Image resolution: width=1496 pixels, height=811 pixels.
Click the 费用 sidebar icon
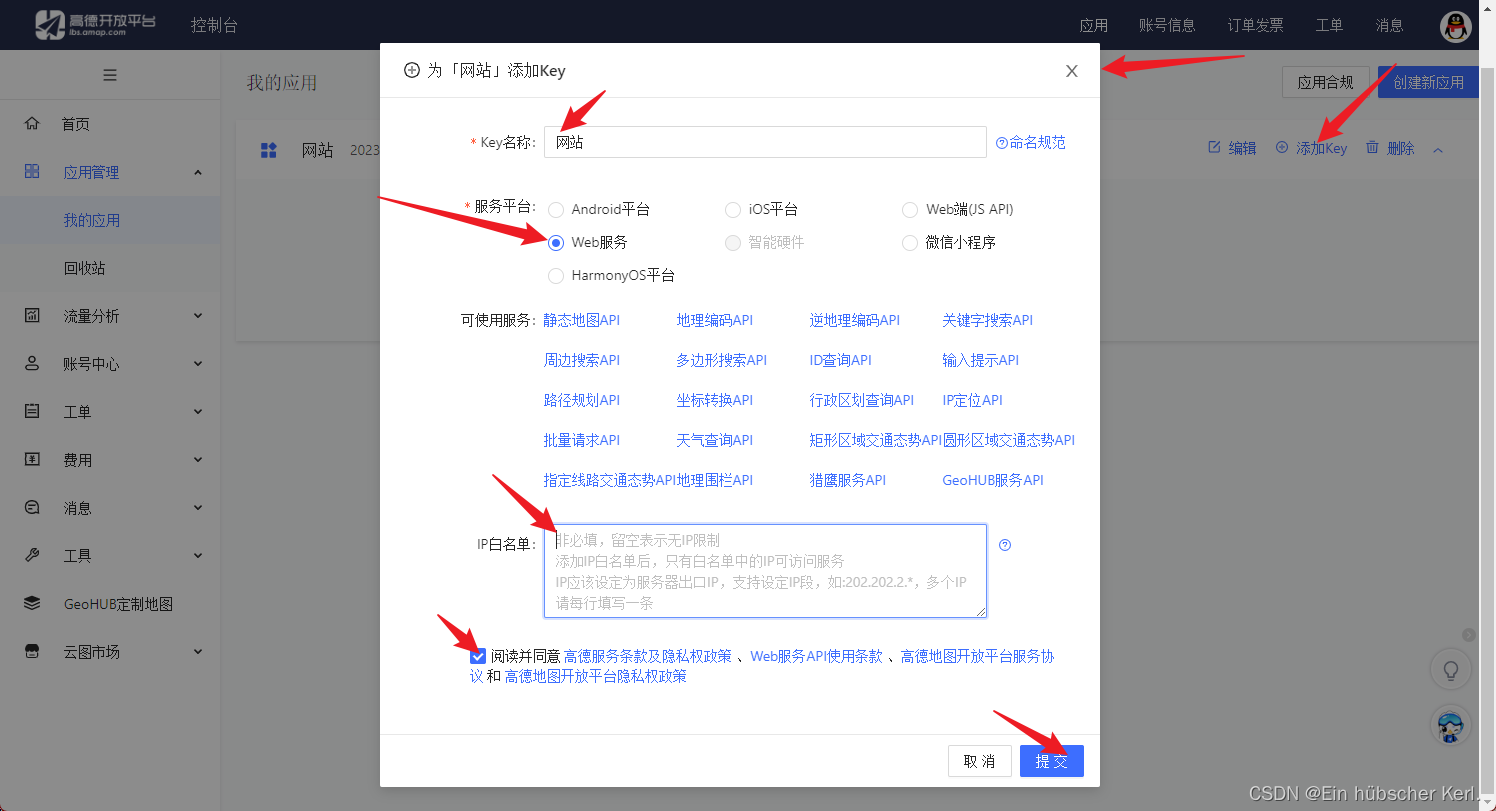pos(32,459)
